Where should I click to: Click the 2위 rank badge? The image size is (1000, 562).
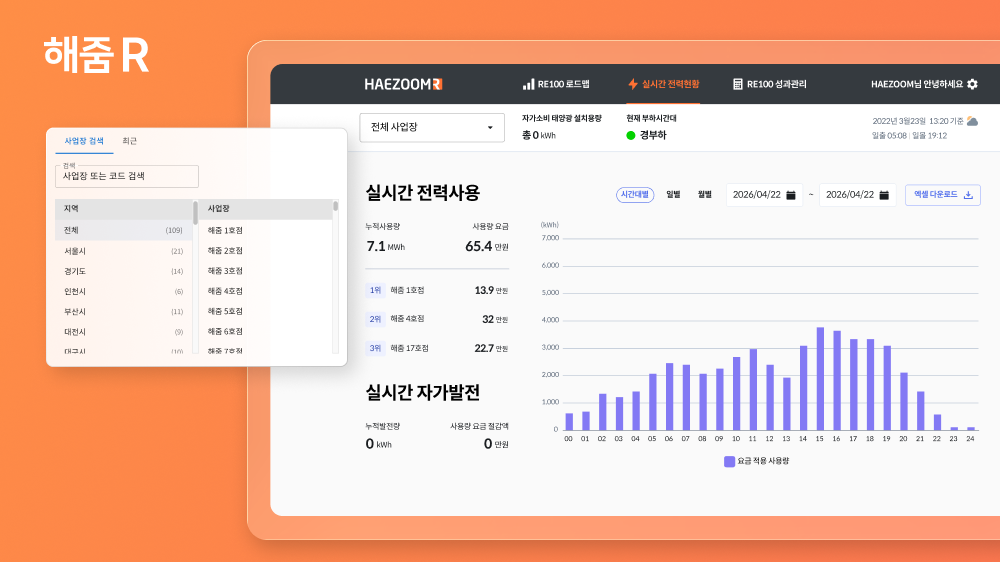click(375, 319)
